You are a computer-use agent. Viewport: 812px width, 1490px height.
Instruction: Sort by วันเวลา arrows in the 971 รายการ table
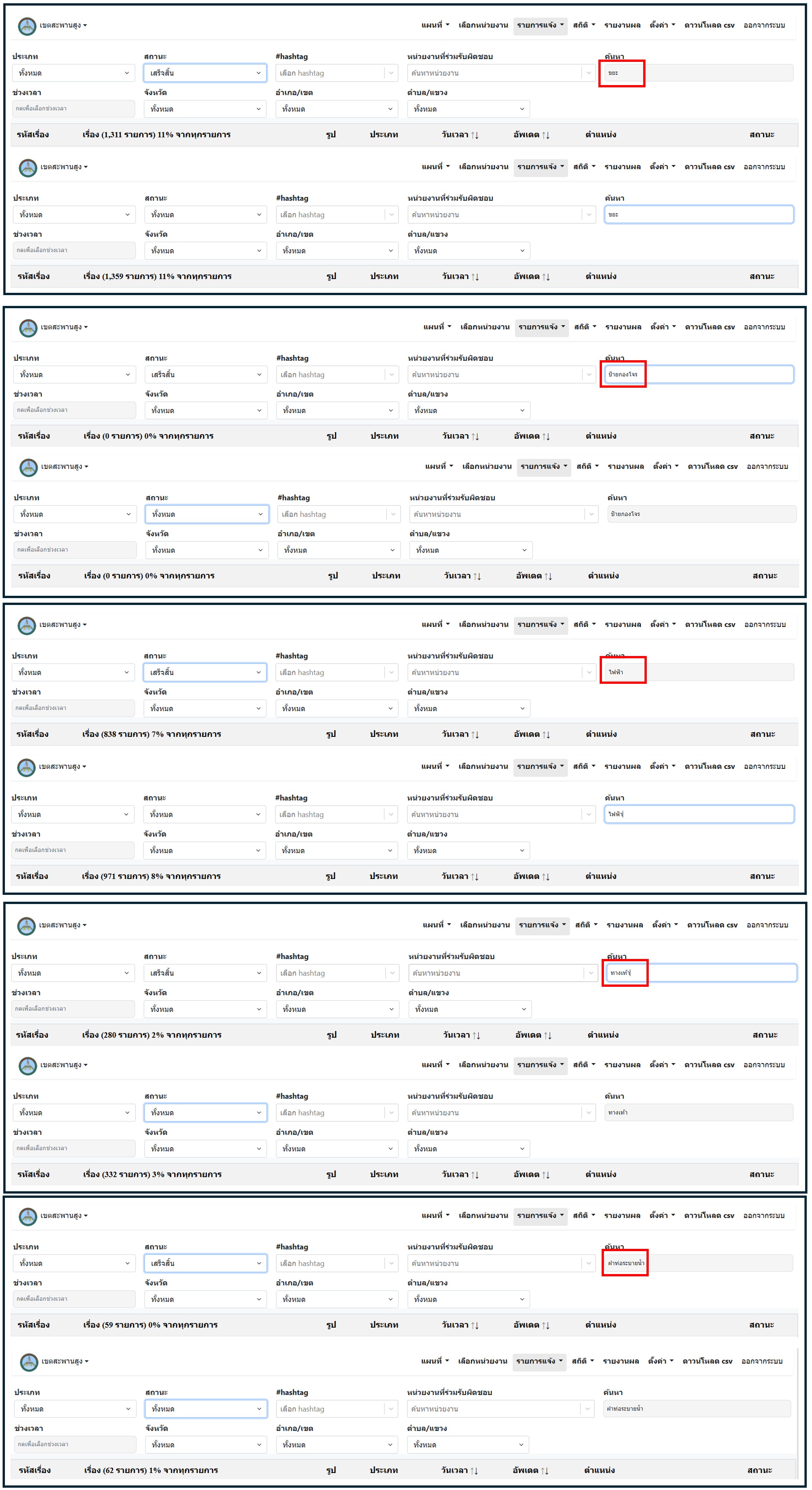point(475,876)
